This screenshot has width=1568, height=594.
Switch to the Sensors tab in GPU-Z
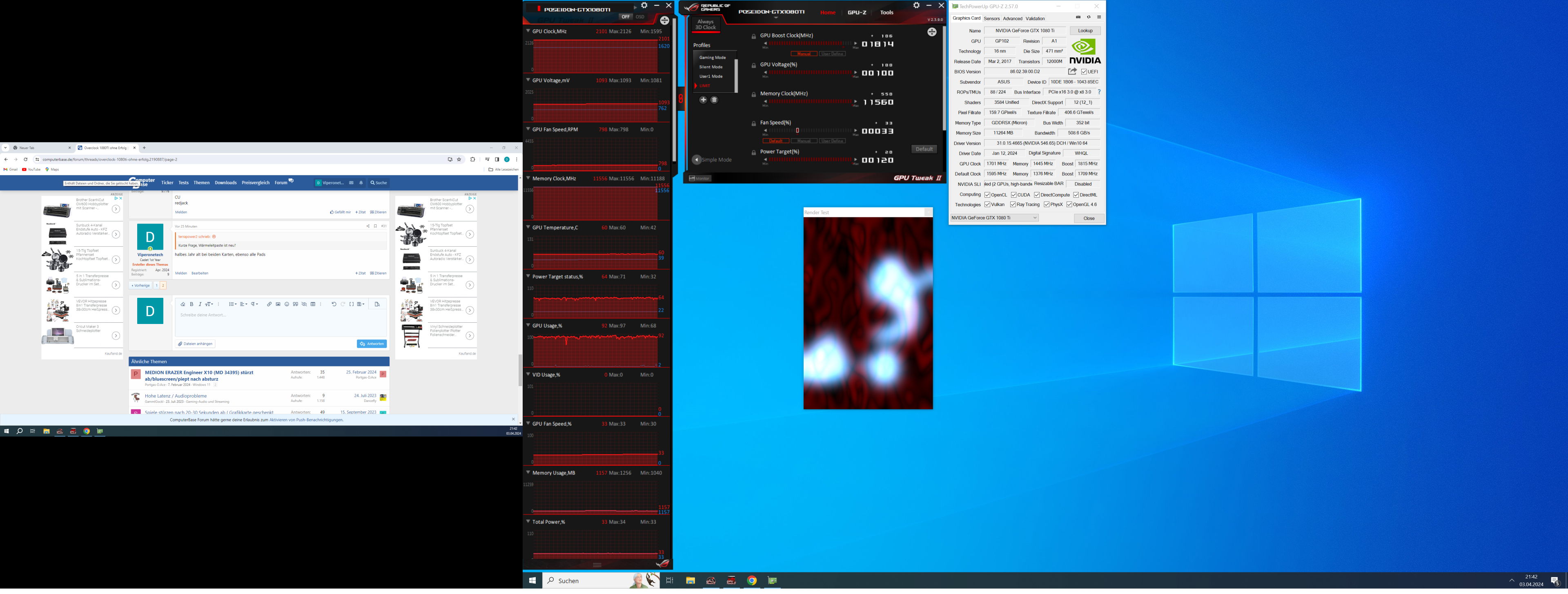(x=991, y=18)
